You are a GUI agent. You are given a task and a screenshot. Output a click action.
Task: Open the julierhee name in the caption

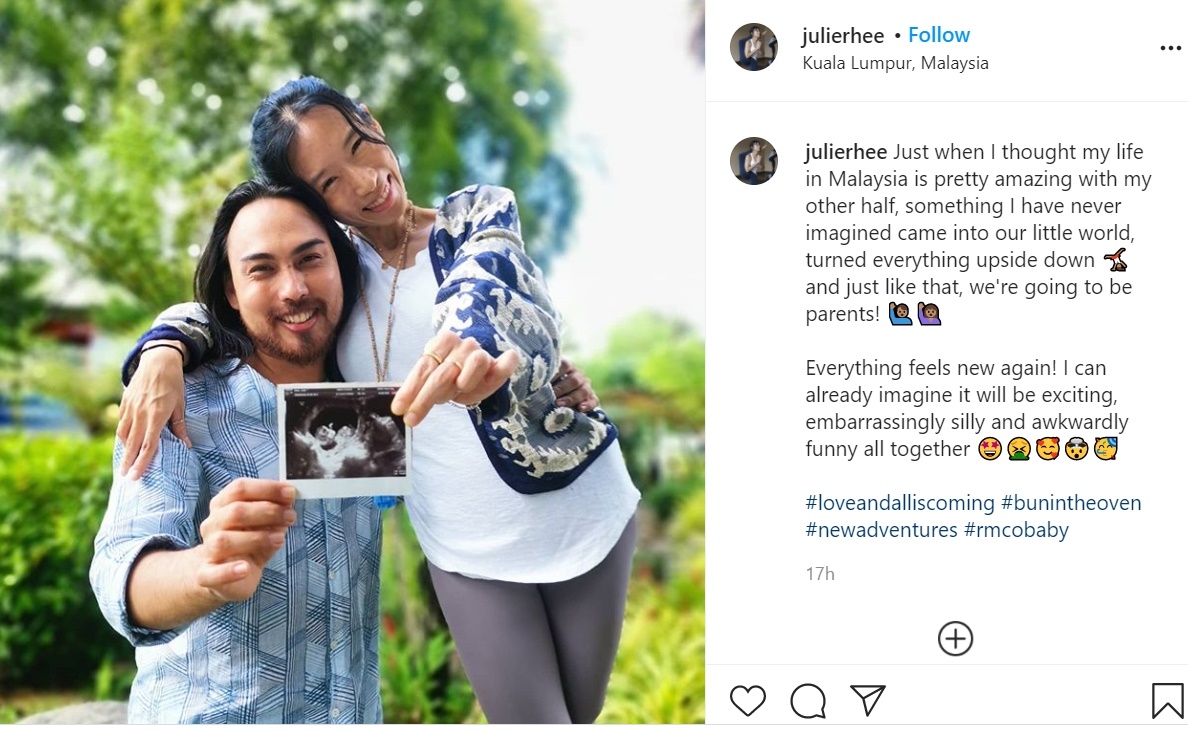click(846, 151)
